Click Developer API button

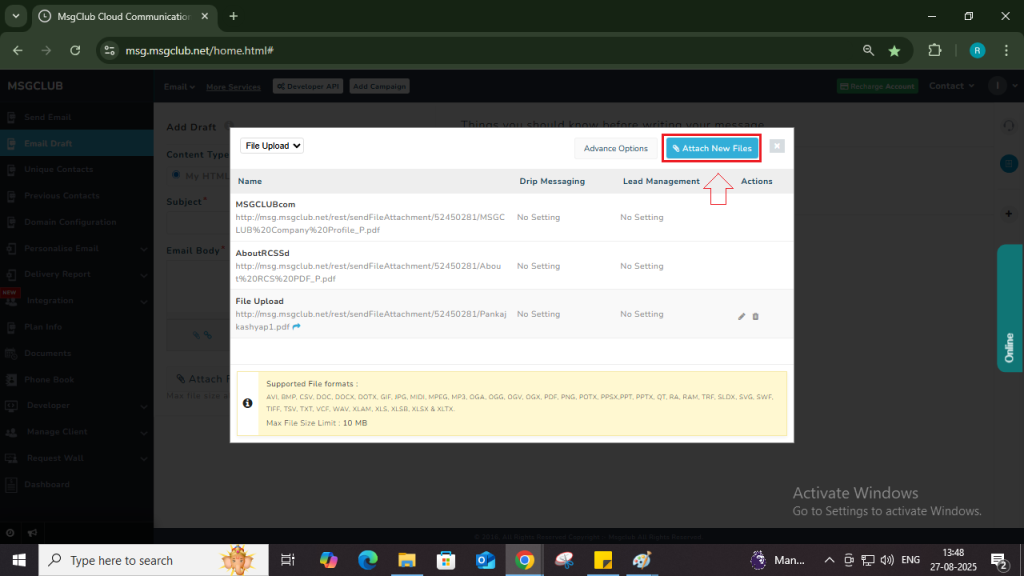click(x=308, y=86)
